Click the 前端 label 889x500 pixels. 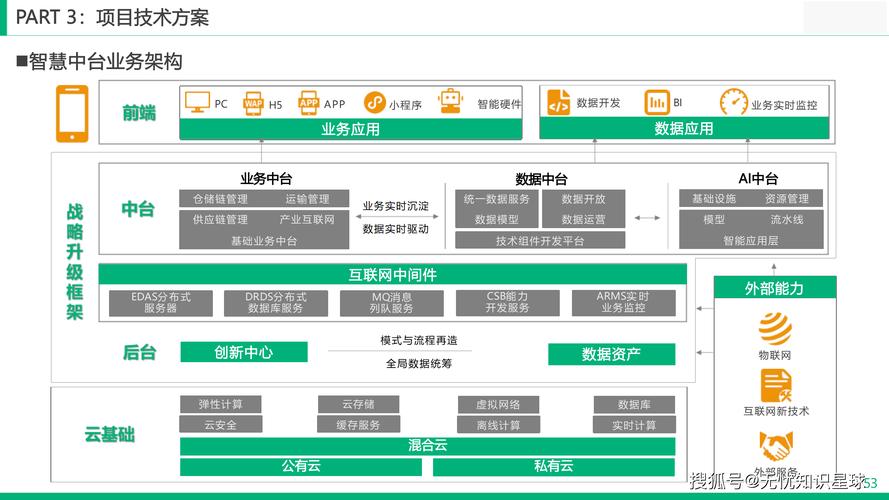pyautogui.click(x=139, y=113)
